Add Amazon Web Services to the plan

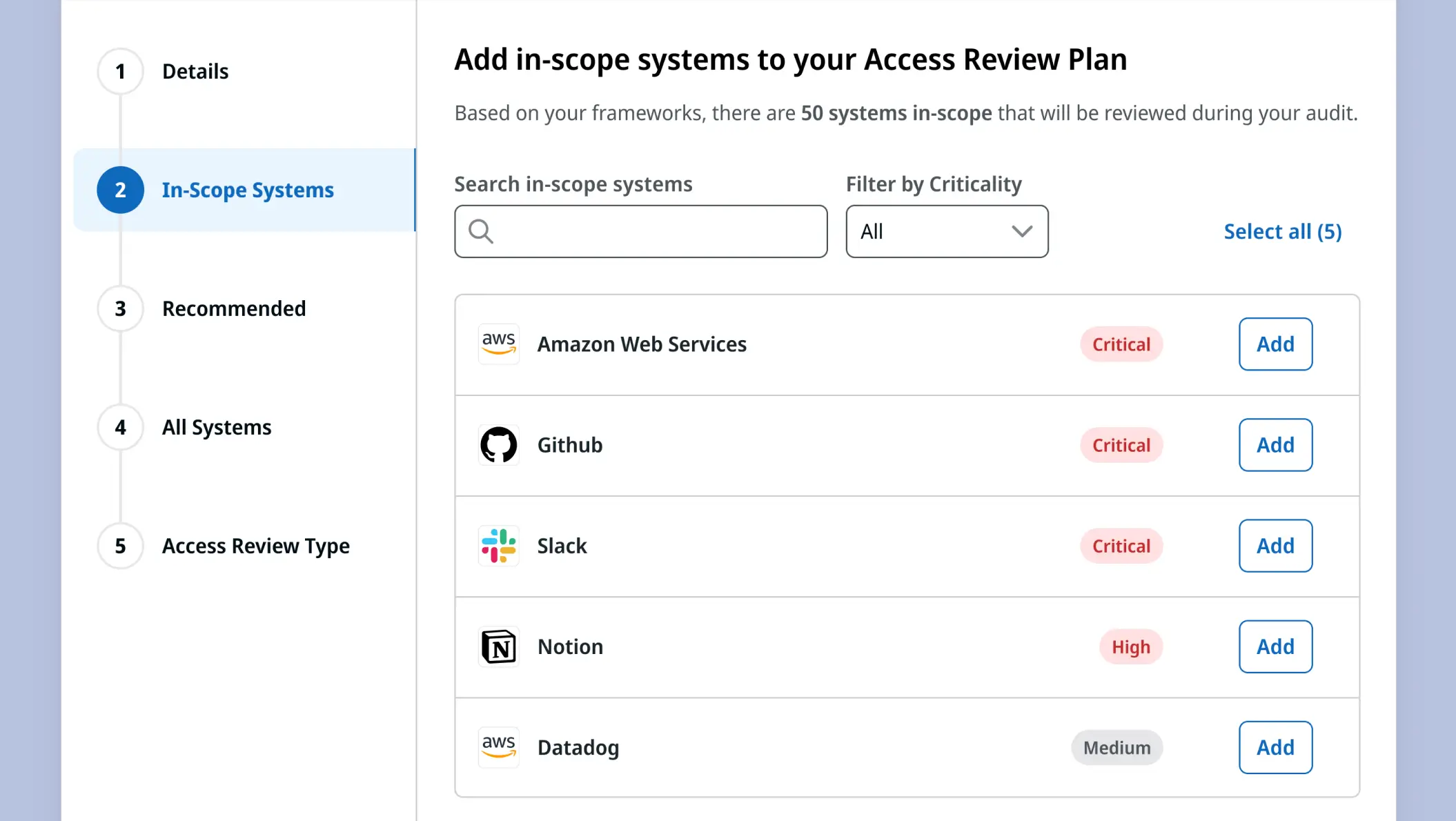pyautogui.click(x=1275, y=344)
